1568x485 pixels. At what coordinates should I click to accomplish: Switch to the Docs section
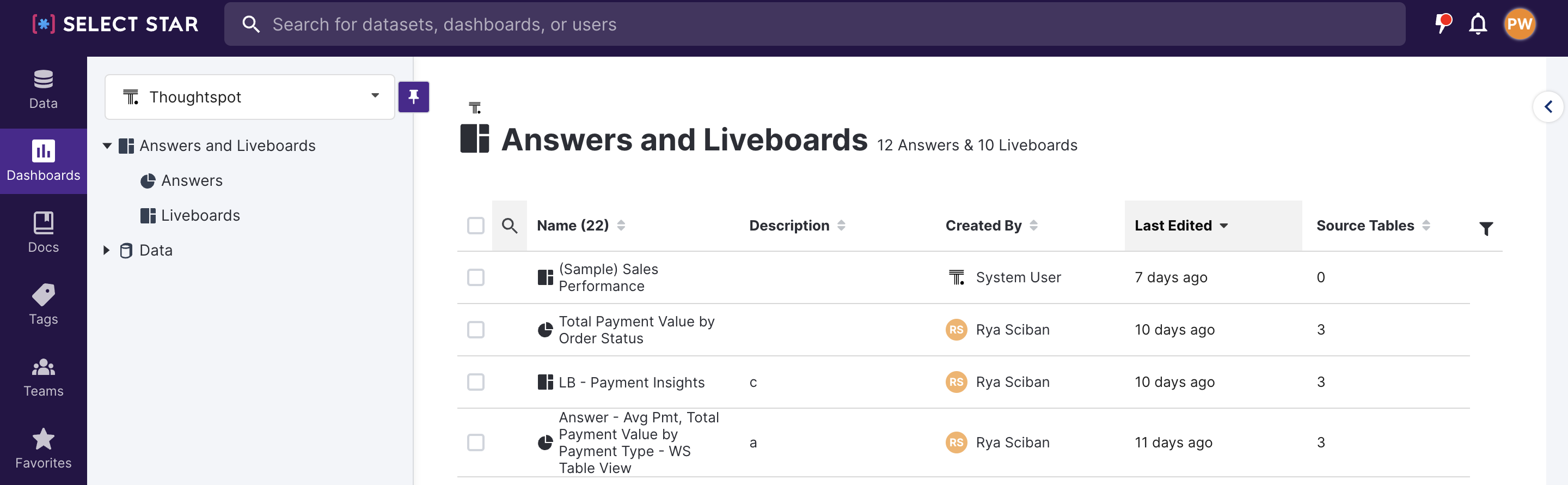click(43, 233)
